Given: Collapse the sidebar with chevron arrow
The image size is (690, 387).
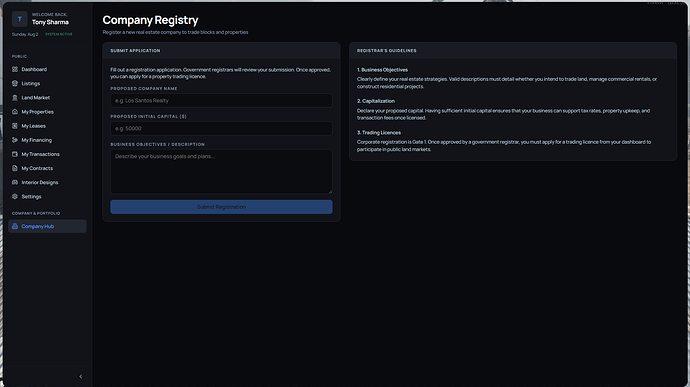Looking at the screenshot, I should tap(81, 376).
